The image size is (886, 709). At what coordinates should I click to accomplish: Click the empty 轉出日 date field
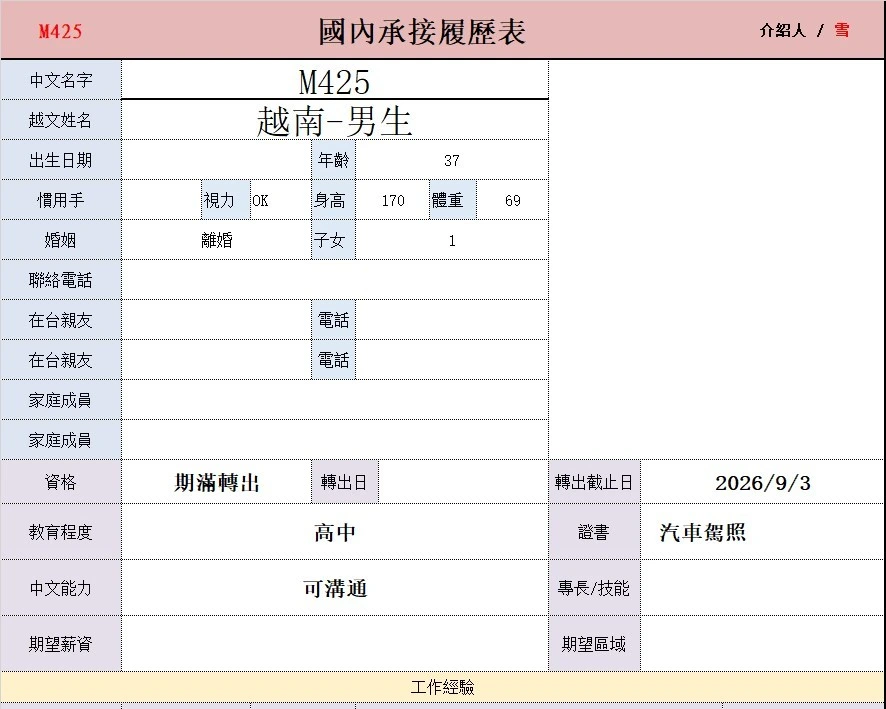pyautogui.click(x=463, y=482)
